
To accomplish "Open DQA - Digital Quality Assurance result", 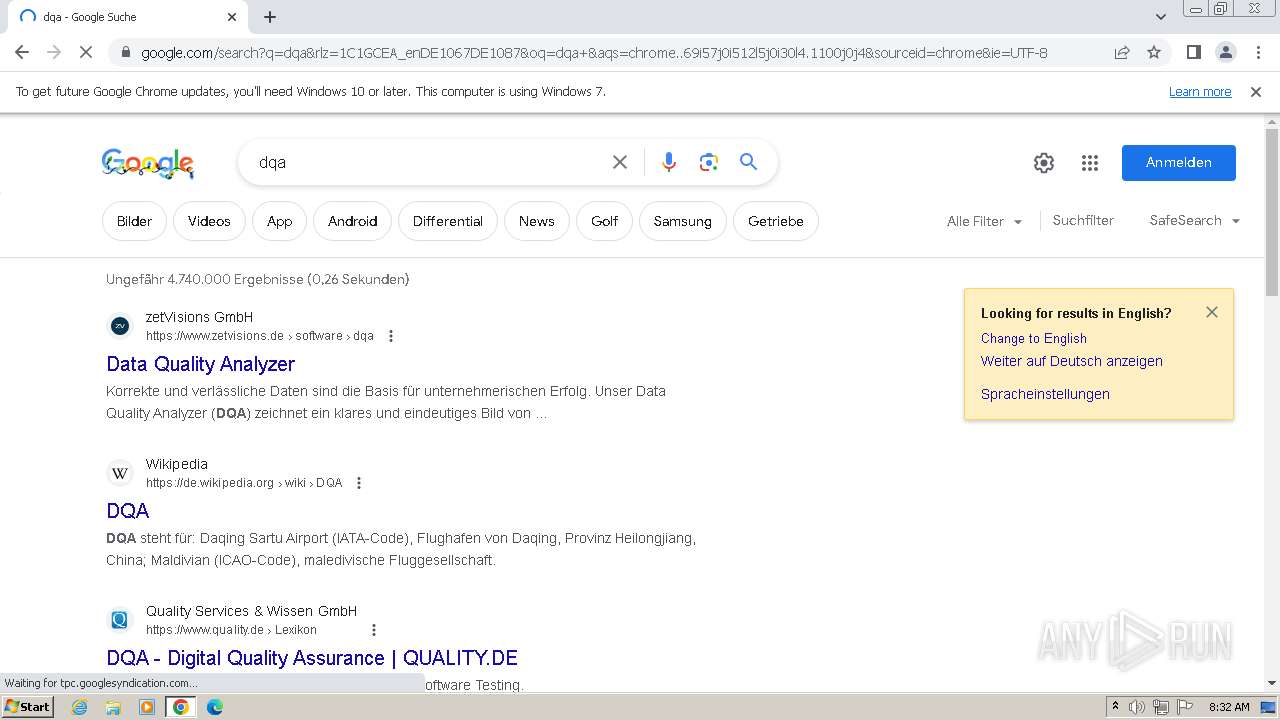I will tap(312, 658).
